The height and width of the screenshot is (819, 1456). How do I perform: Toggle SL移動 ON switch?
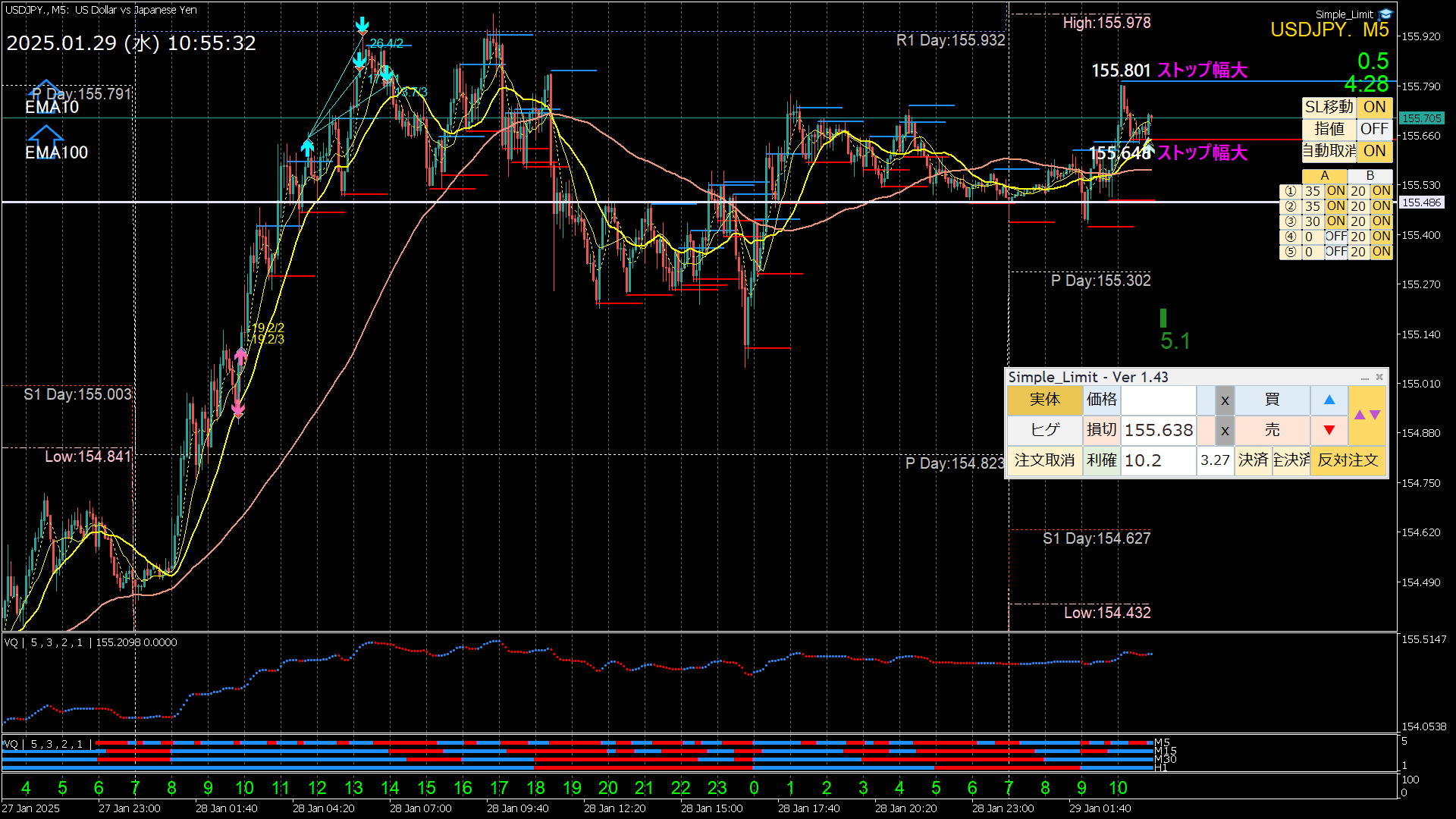point(1374,107)
